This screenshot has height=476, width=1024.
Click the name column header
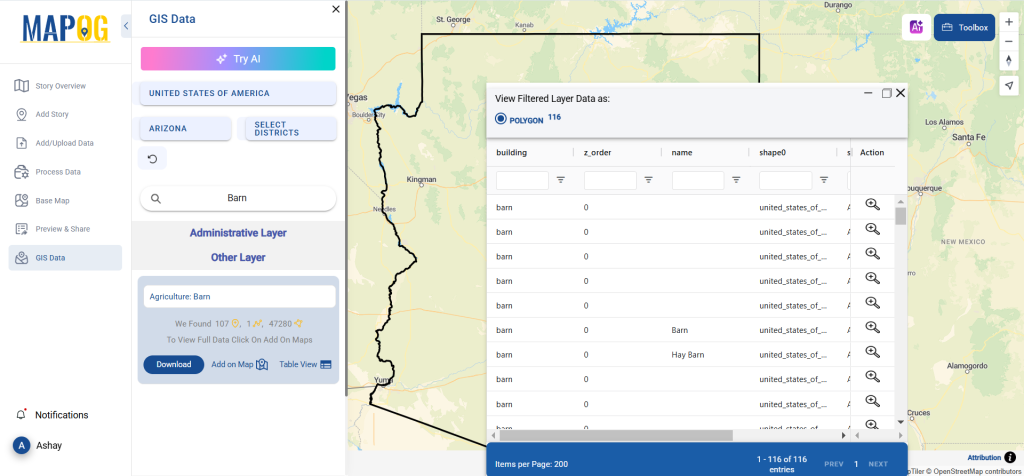[x=682, y=153]
